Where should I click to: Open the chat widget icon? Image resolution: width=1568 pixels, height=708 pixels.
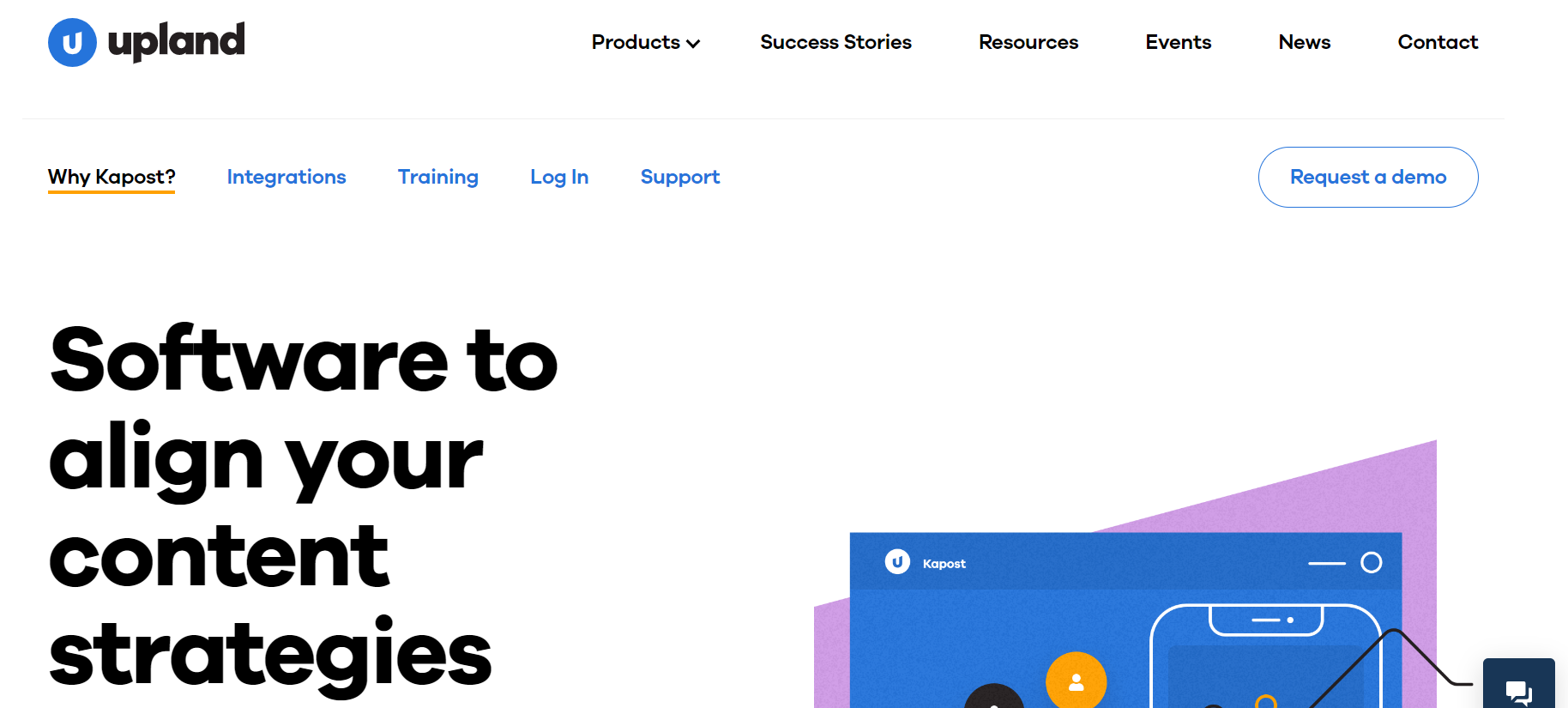1518,690
